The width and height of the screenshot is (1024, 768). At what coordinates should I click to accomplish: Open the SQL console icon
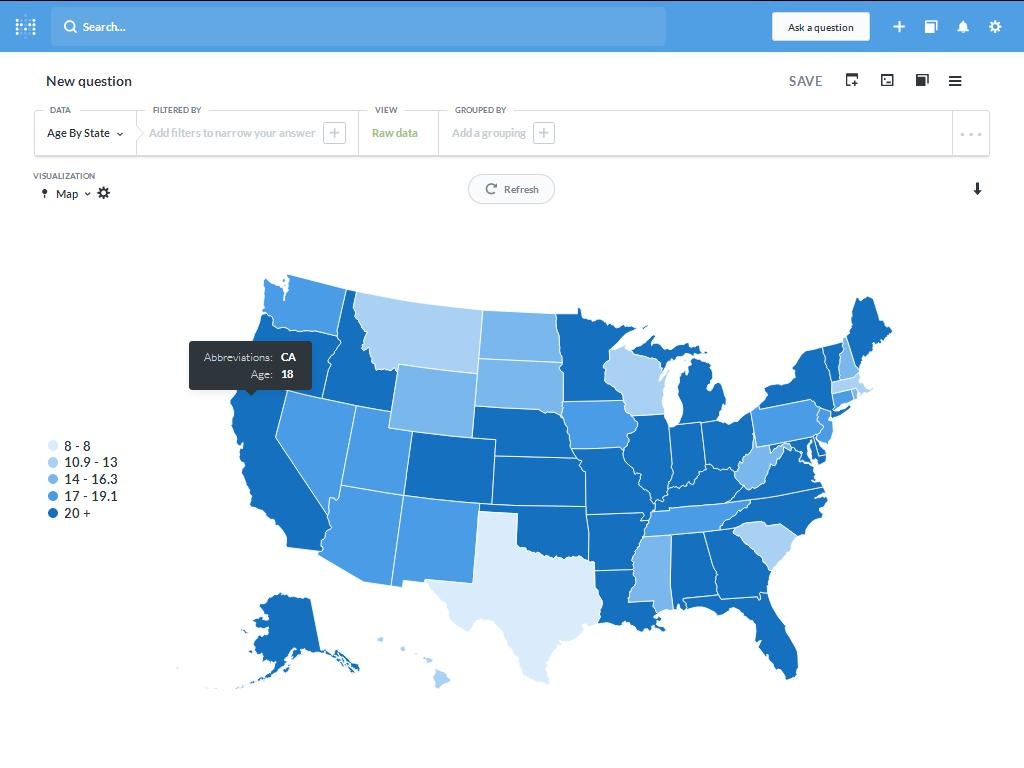point(887,80)
